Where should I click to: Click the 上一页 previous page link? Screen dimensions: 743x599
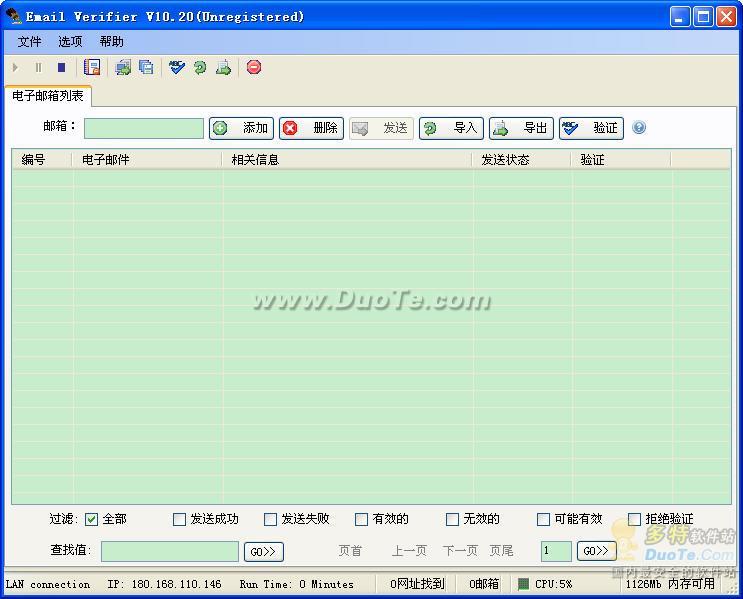[409, 551]
